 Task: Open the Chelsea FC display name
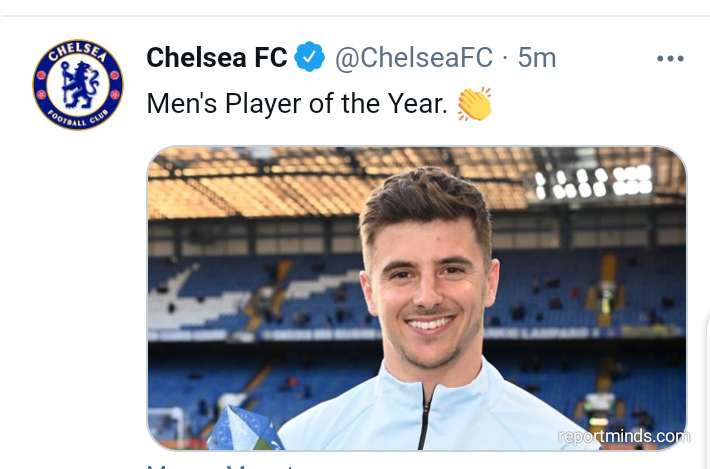coord(217,58)
